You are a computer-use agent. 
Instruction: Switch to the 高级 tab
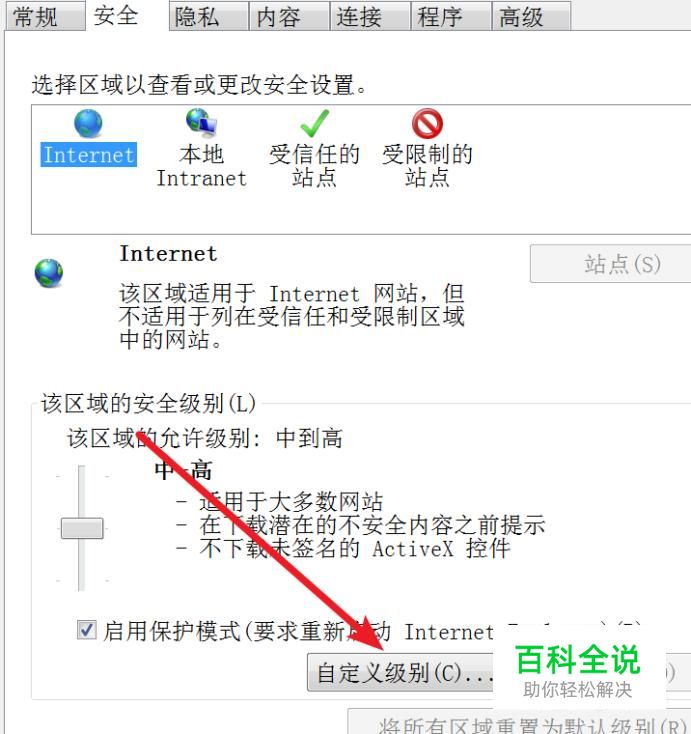pos(531,16)
